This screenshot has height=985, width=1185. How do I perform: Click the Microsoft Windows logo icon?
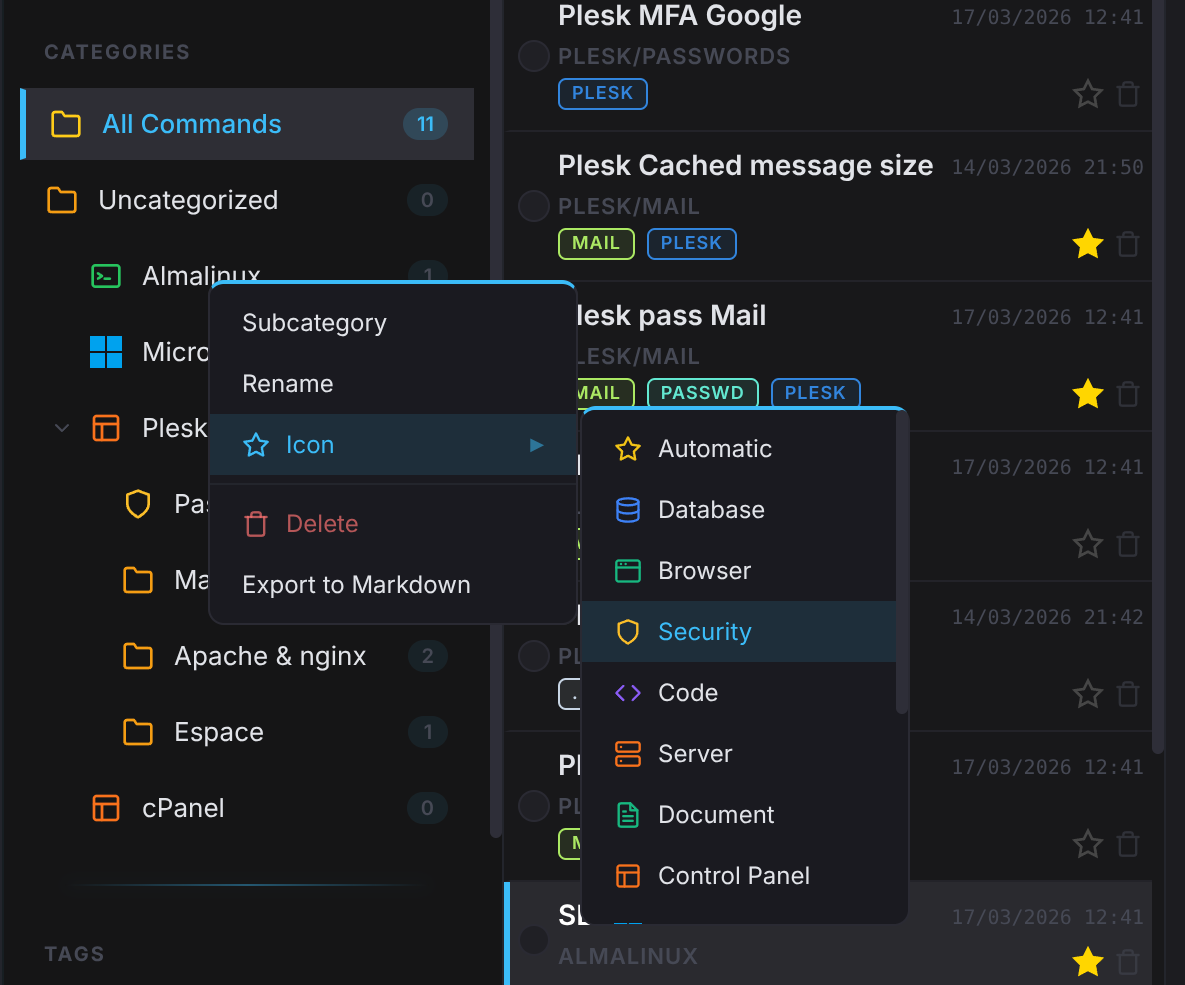(x=106, y=352)
